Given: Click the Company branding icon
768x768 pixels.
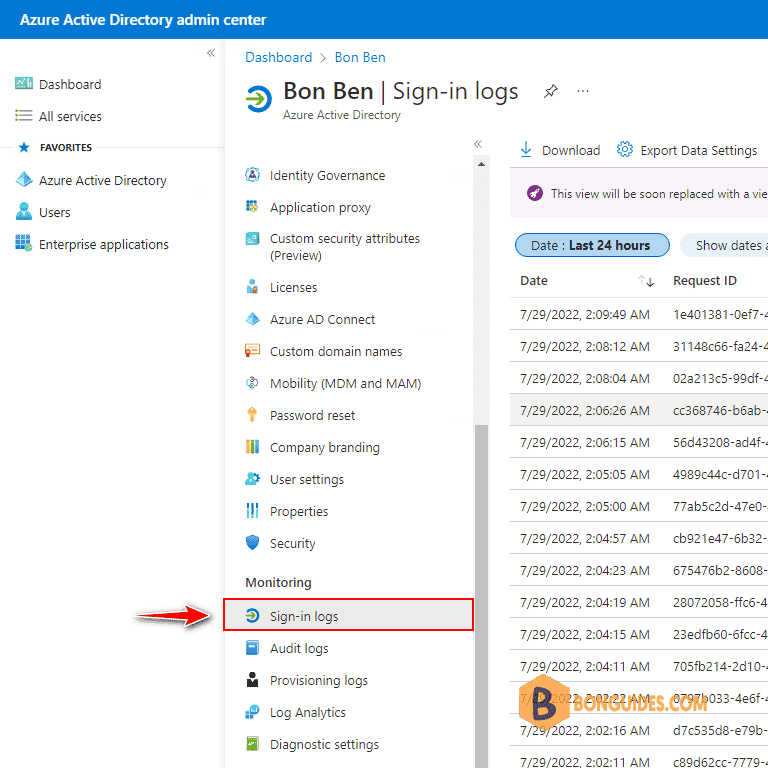Looking at the screenshot, I should click(252, 447).
